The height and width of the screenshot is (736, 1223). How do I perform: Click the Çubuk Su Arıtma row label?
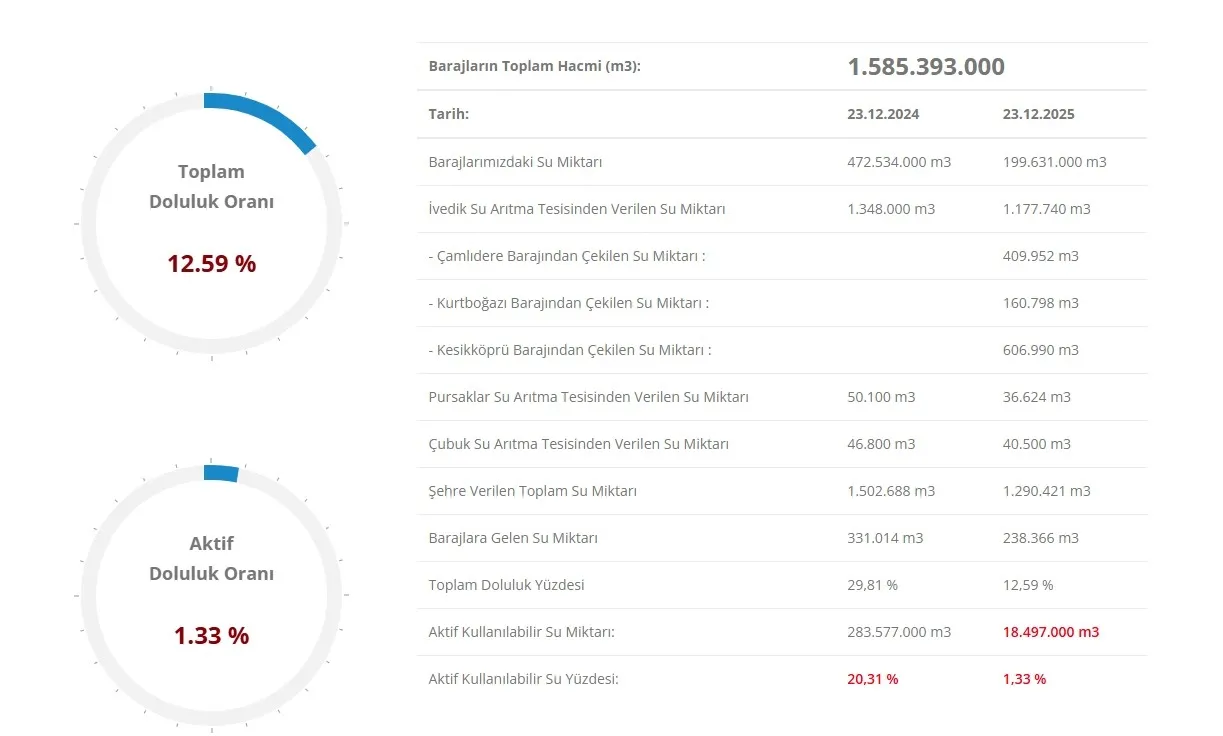[x=578, y=444]
